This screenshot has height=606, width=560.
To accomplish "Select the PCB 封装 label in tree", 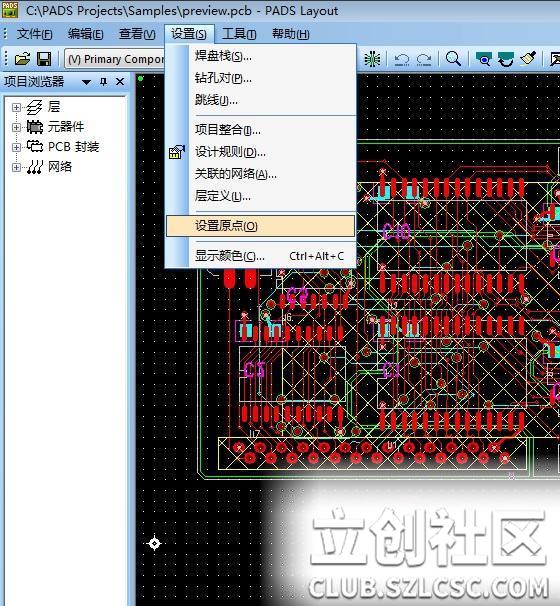I will 74,147.
